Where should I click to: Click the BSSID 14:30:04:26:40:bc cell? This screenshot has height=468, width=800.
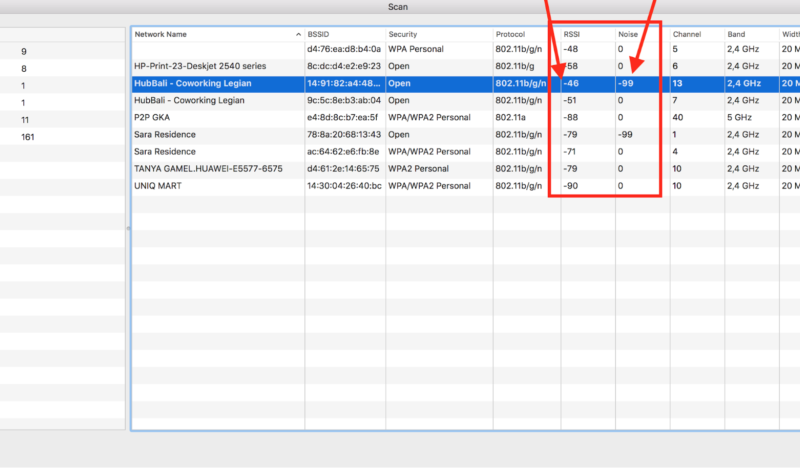click(344, 186)
